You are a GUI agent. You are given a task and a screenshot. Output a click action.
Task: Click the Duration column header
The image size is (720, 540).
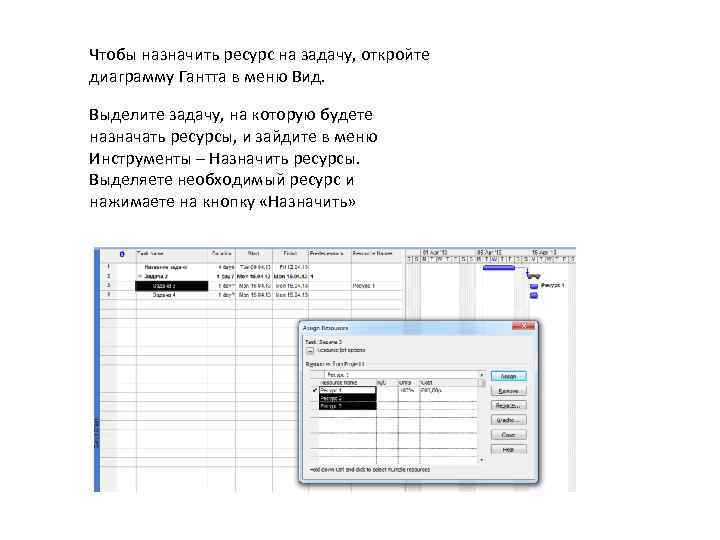pos(221,253)
